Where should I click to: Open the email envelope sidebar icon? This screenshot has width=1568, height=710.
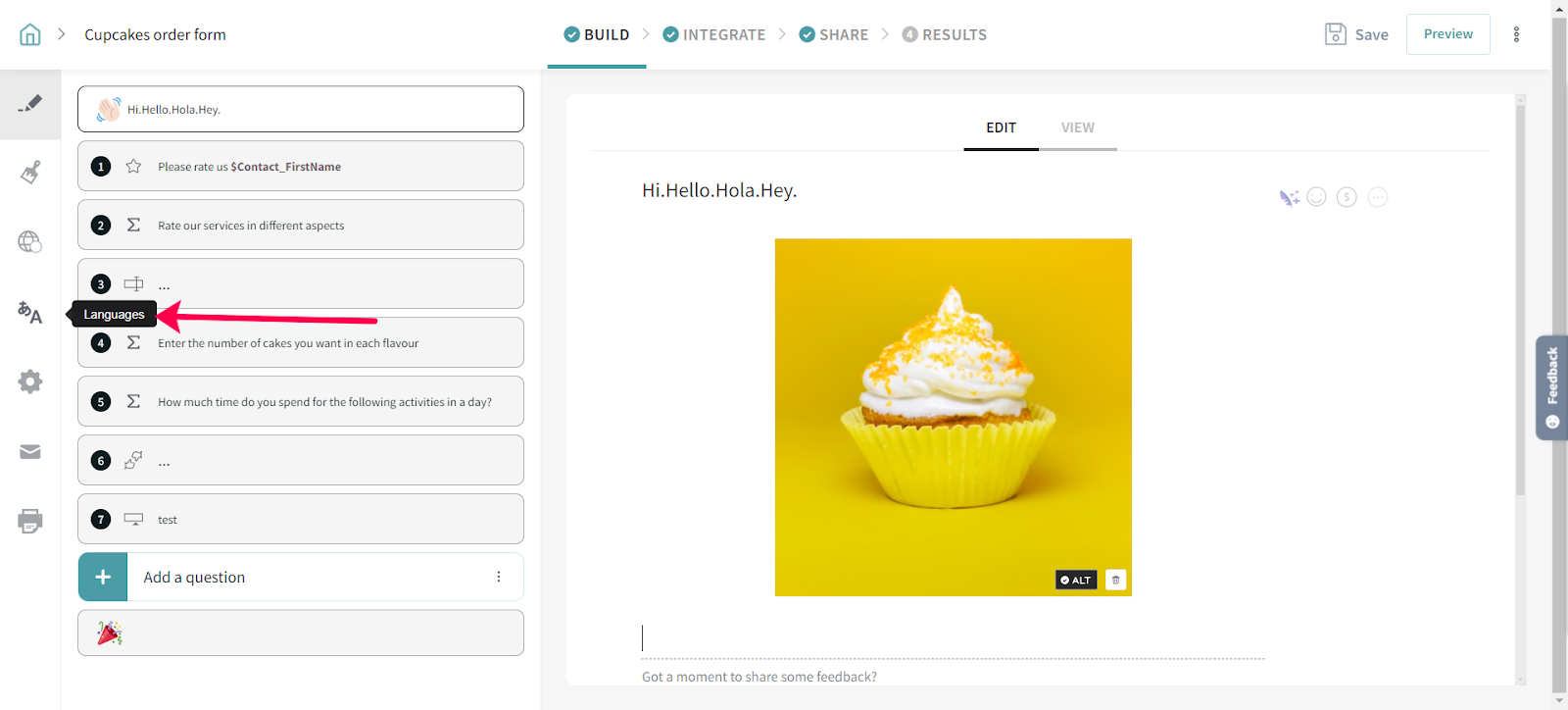click(30, 452)
